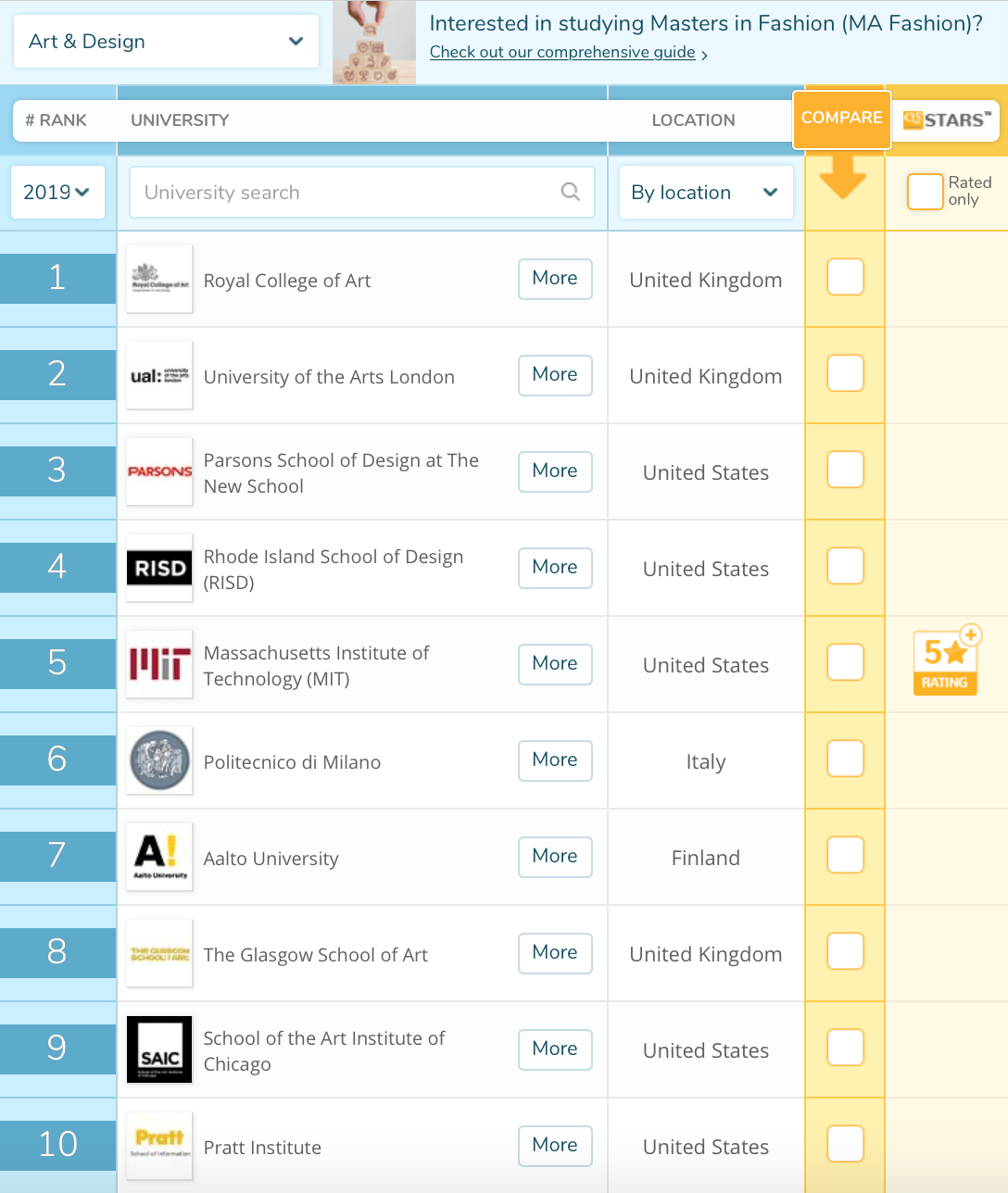Viewport: 1008px width, 1193px height.
Task: Tick compare checkbox for The Glasgow School of Art
Action: coord(845,951)
